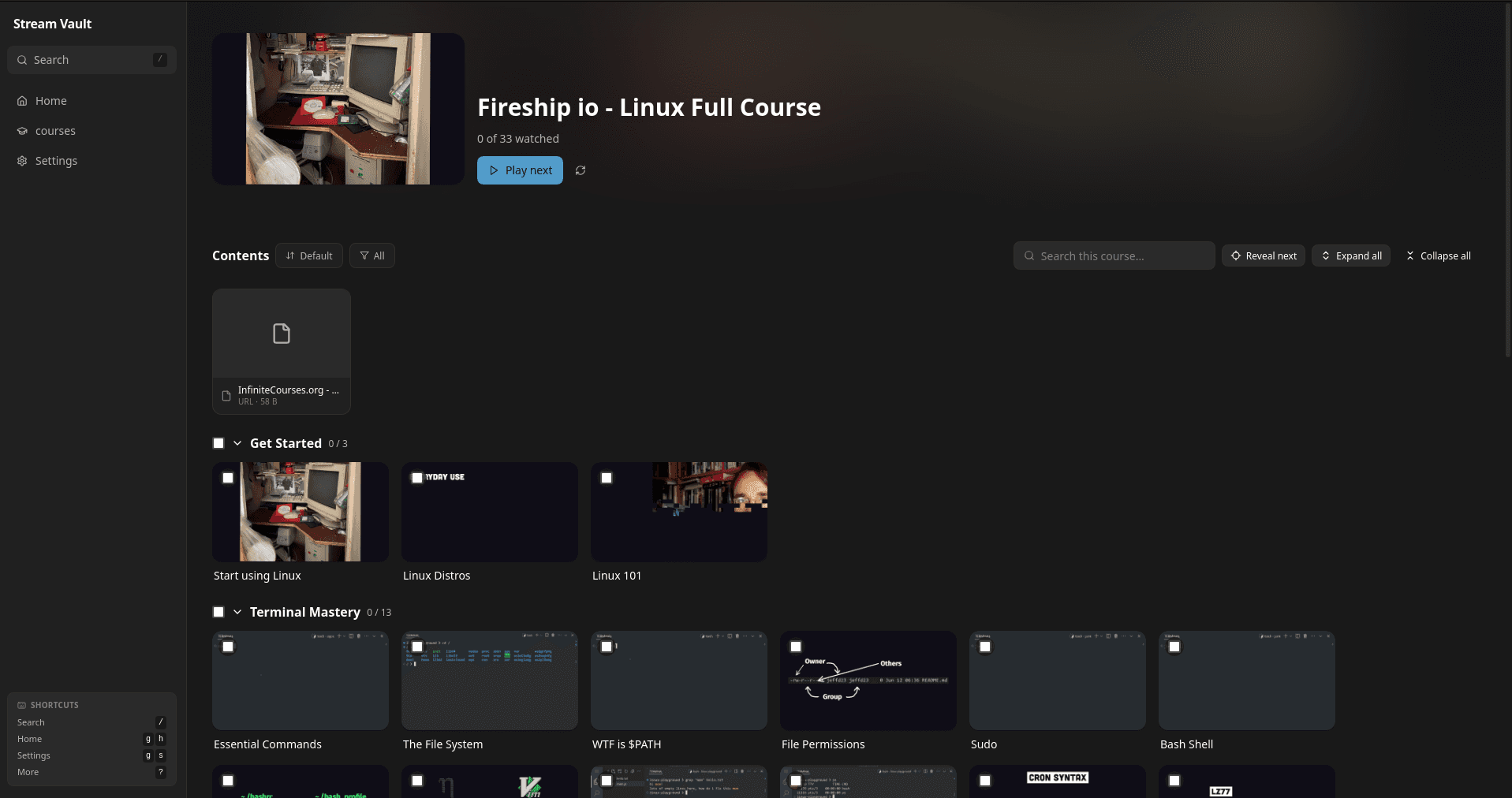Click the Settings shortcut entry
The height and width of the screenshot is (798, 1512).
91,755
